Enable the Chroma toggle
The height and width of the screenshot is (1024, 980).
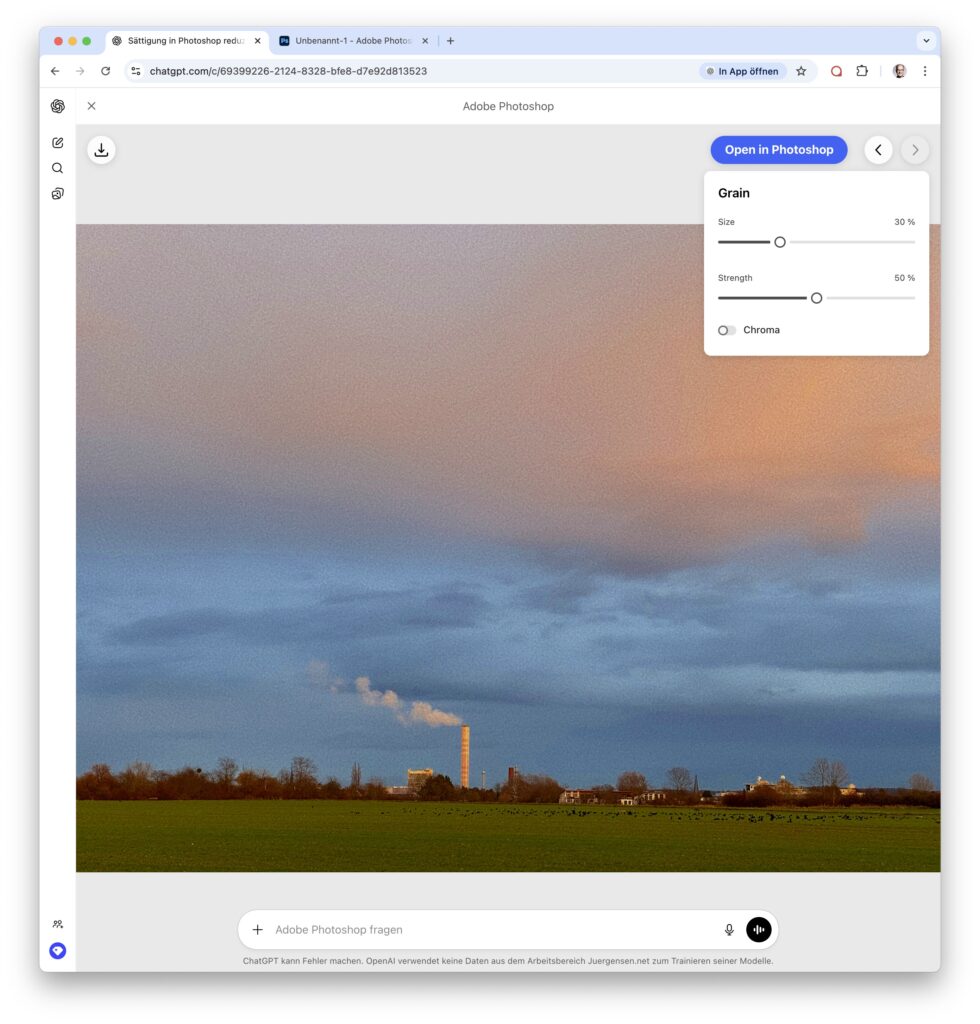(727, 330)
